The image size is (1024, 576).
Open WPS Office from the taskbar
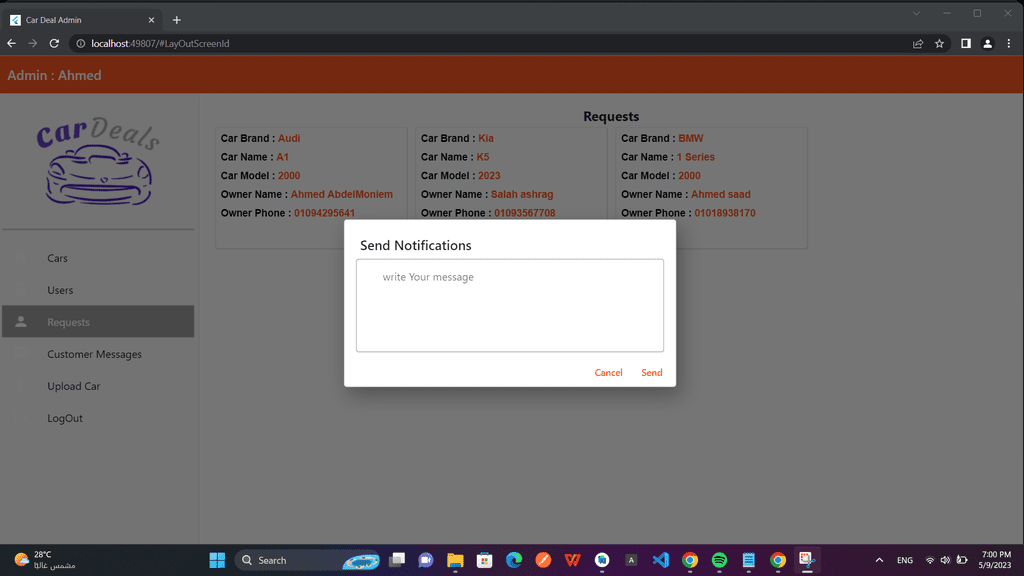[x=573, y=560]
